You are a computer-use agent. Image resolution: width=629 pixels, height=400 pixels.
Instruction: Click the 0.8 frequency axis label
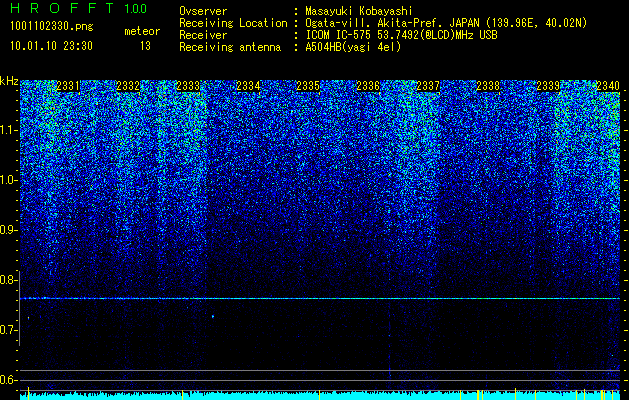pos(8,280)
